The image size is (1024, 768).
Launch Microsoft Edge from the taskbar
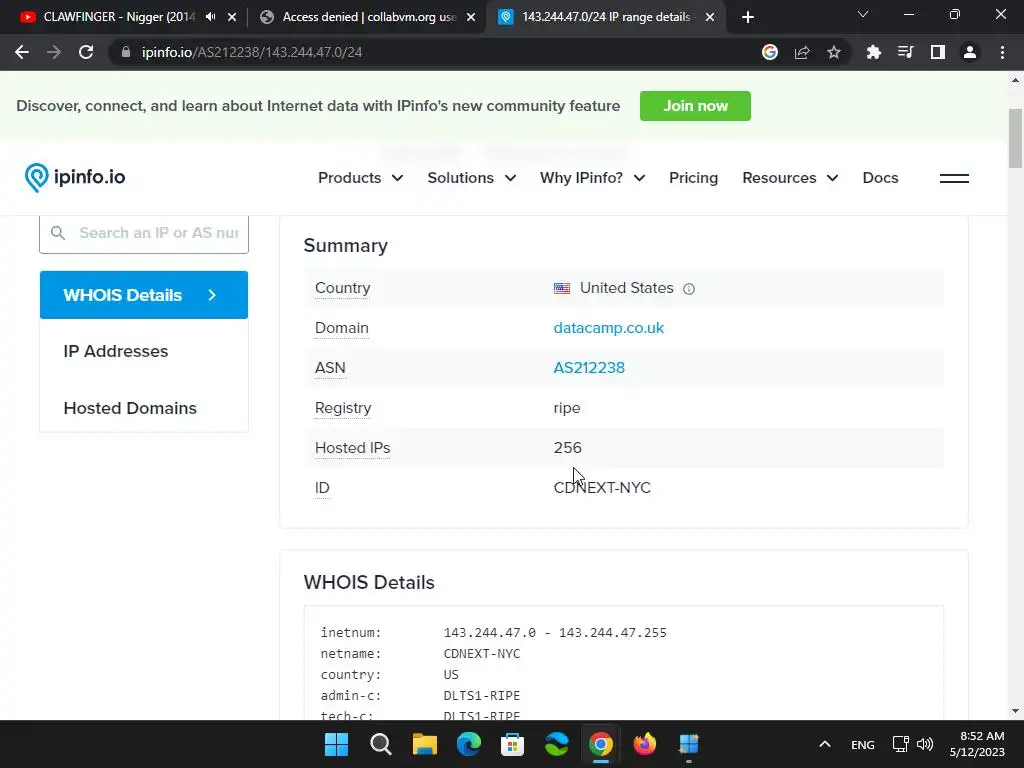tap(468, 744)
